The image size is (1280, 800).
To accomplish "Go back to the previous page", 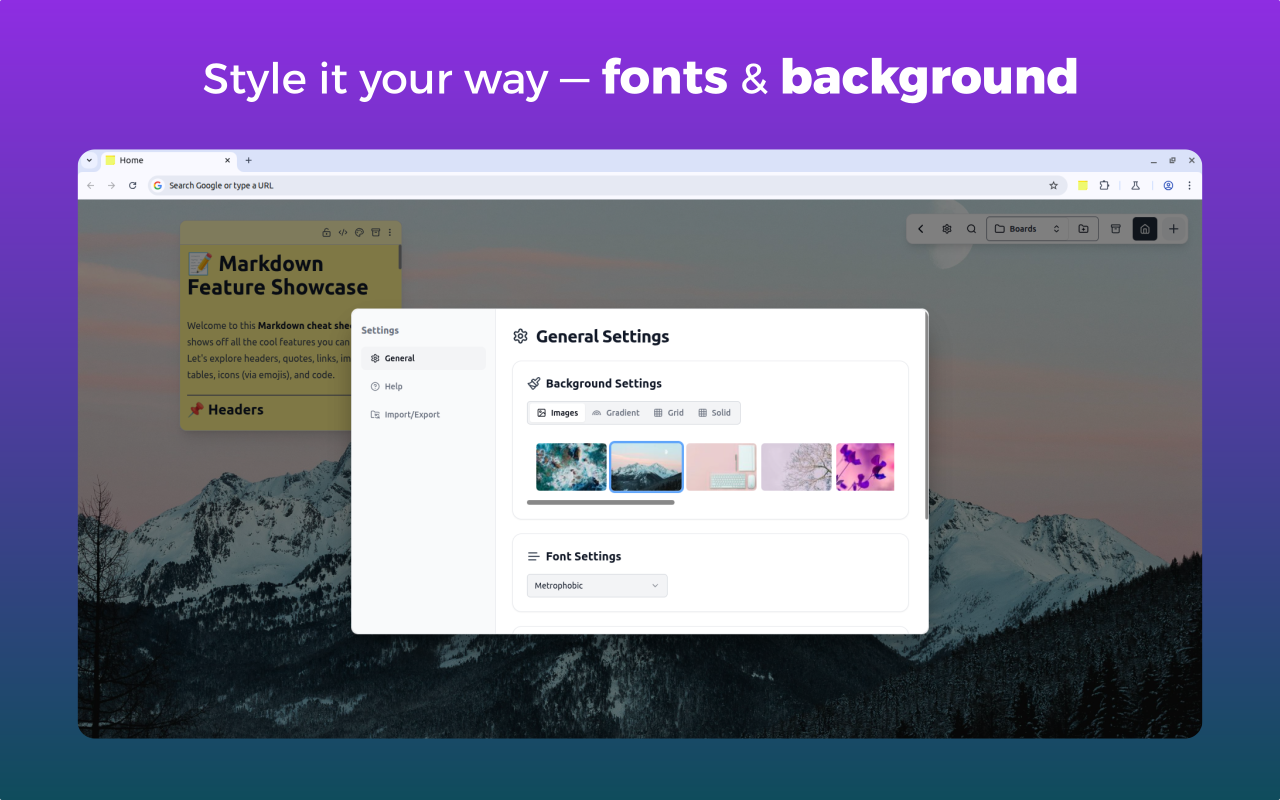I will point(90,185).
